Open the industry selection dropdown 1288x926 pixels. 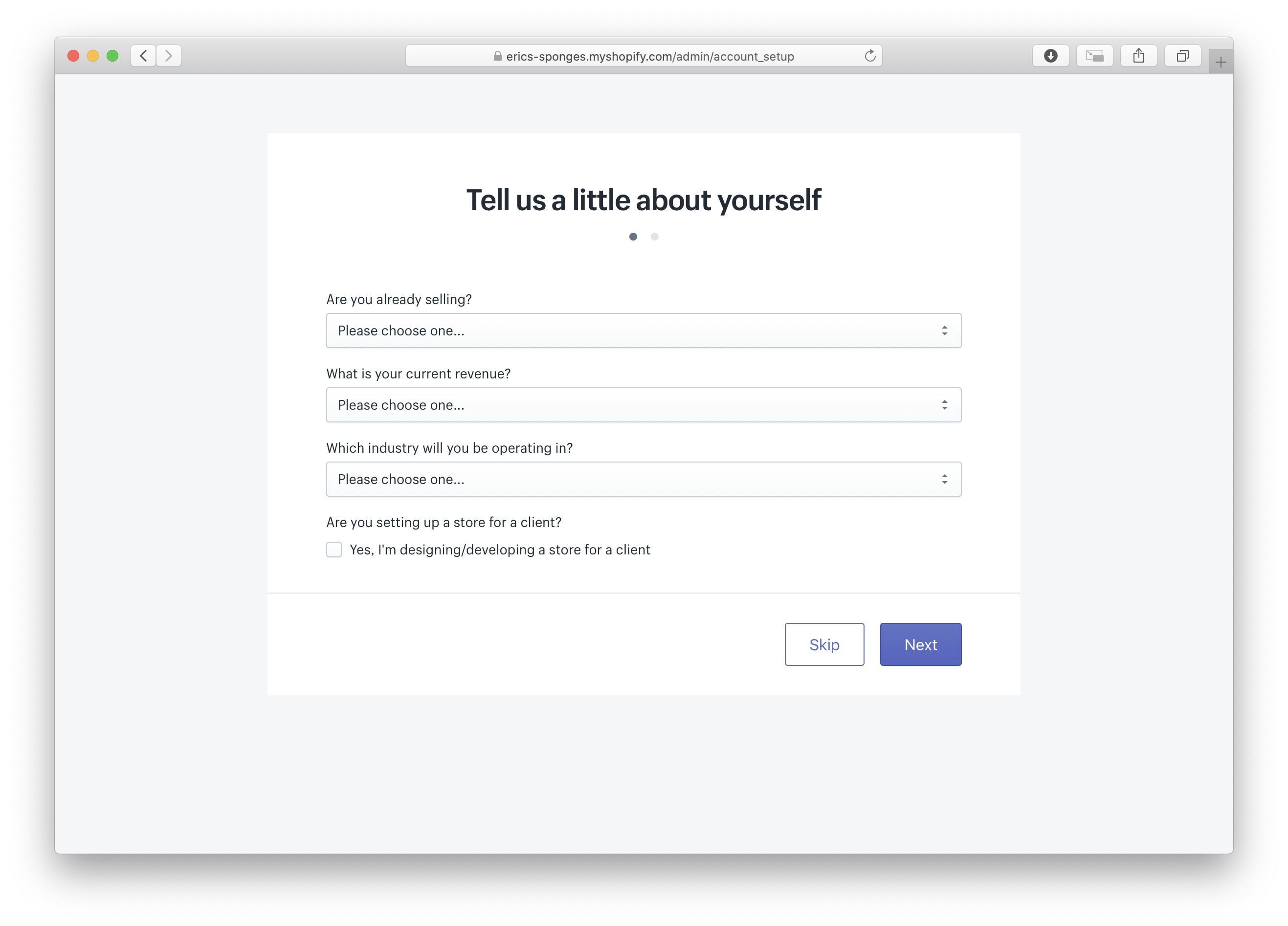point(643,479)
